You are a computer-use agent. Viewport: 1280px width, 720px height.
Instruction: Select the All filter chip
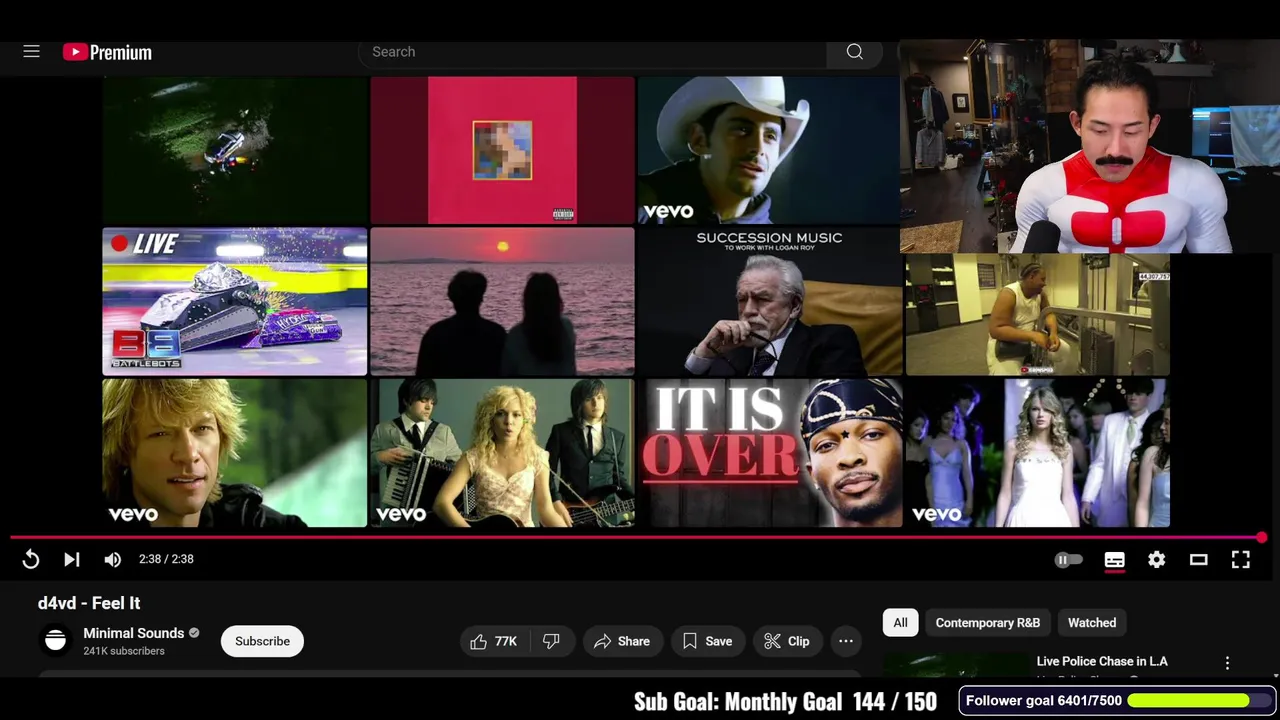(x=901, y=622)
